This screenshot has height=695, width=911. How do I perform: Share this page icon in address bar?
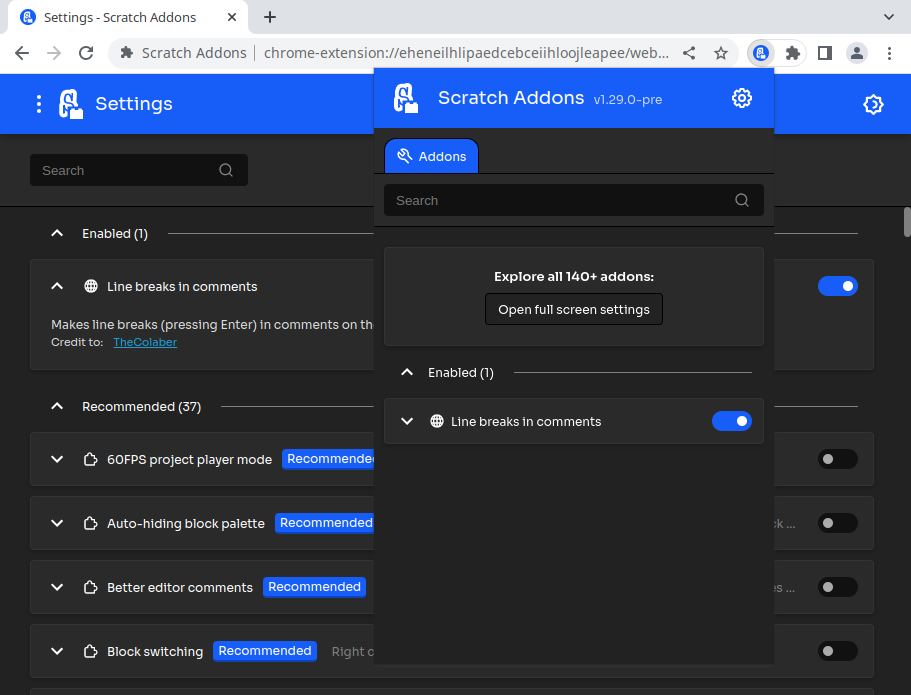689,53
